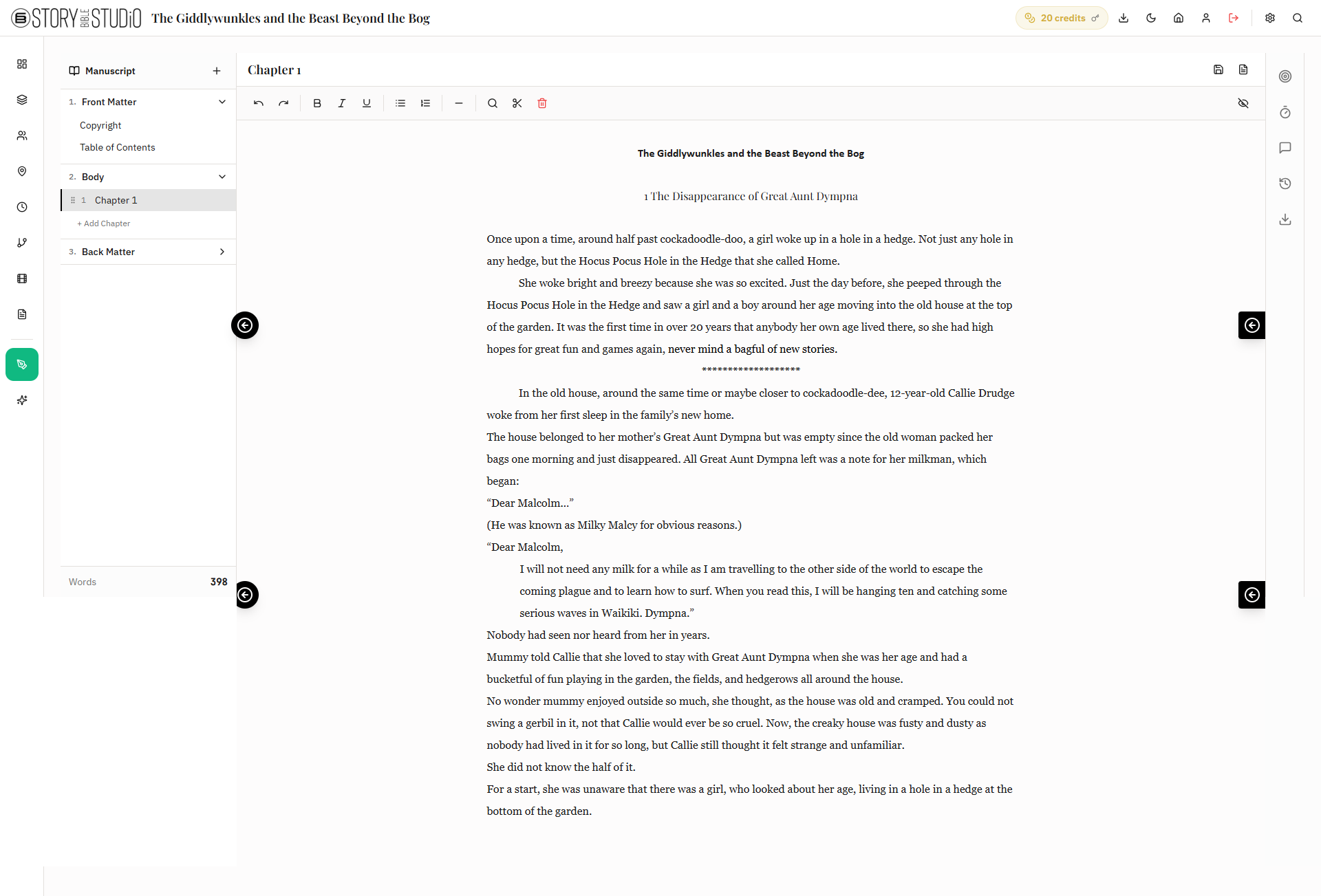Viewport: 1321px width, 896px height.
Task: Click lower right square back-arrow button
Action: (x=1252, y=595)
